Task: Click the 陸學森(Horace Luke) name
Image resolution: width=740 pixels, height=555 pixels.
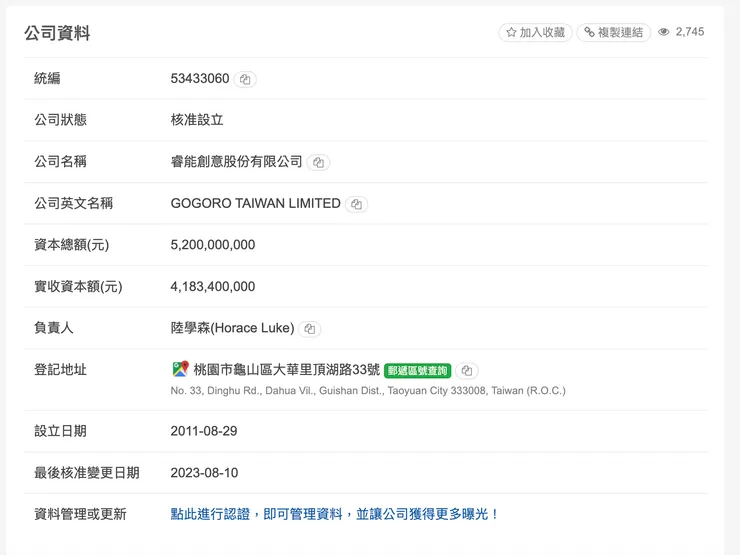Action: [x=232, y=328]
